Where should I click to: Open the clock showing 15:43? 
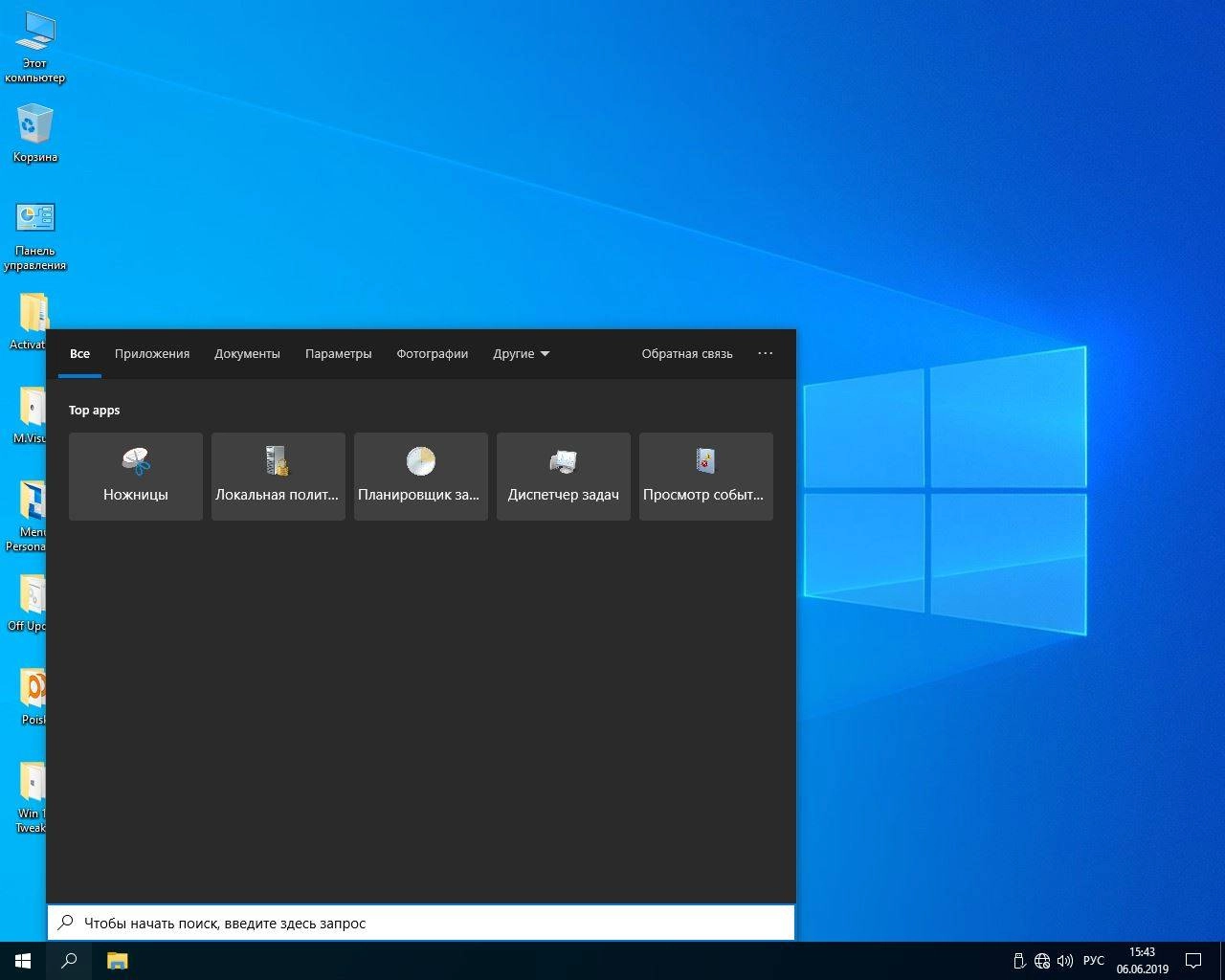point(1142,960)
